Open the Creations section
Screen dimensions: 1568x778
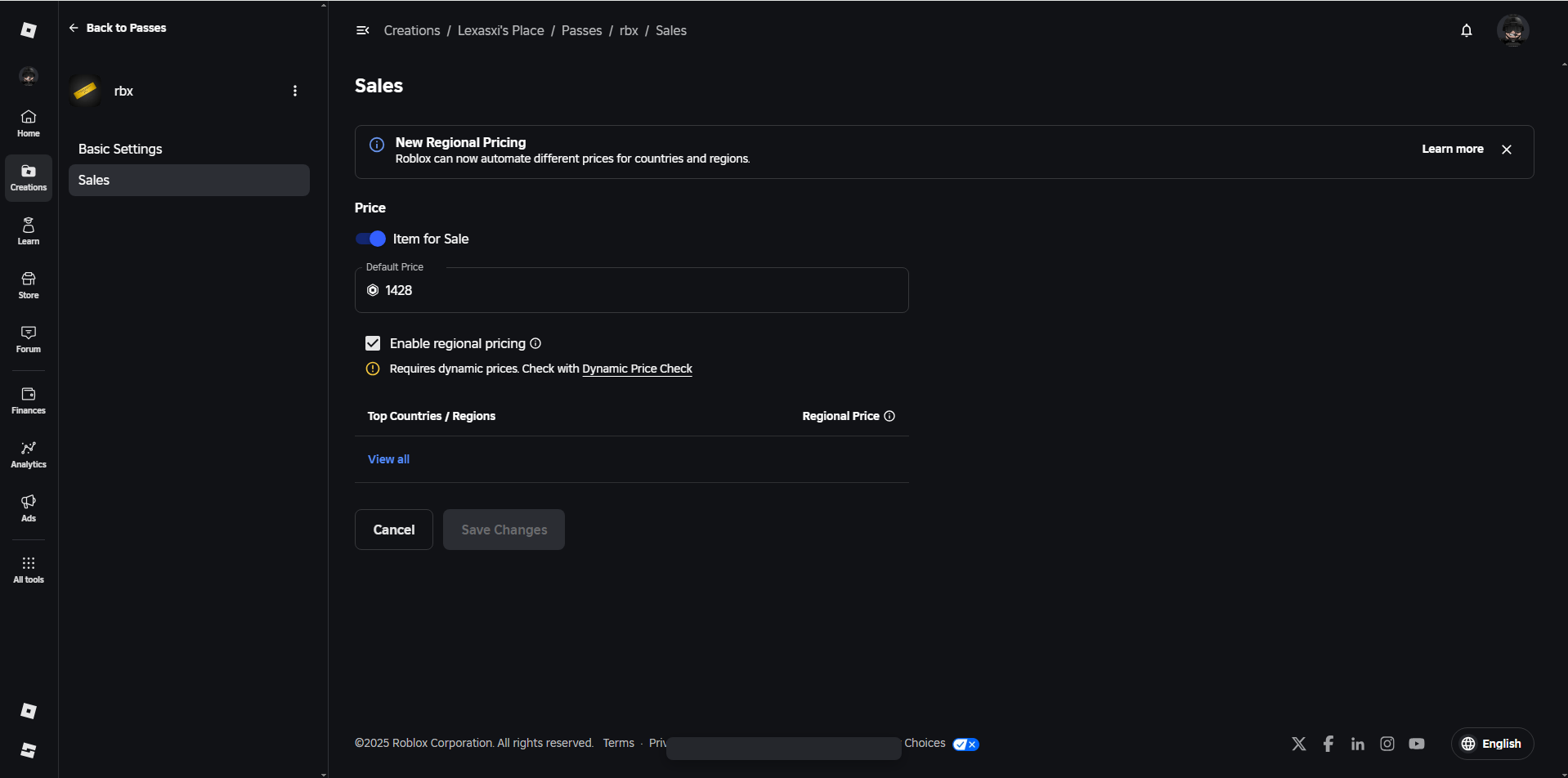click(x=29, y=177)
